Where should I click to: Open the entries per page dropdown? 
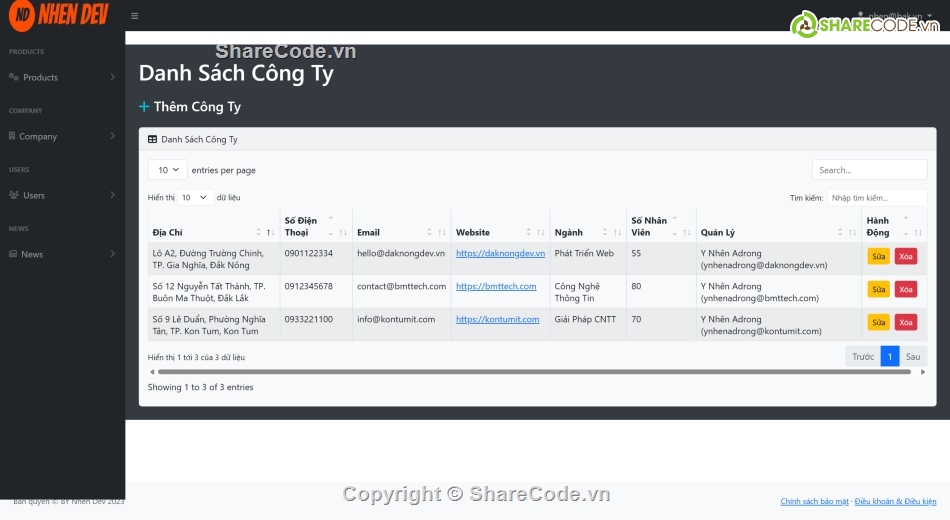coord(167,170)
